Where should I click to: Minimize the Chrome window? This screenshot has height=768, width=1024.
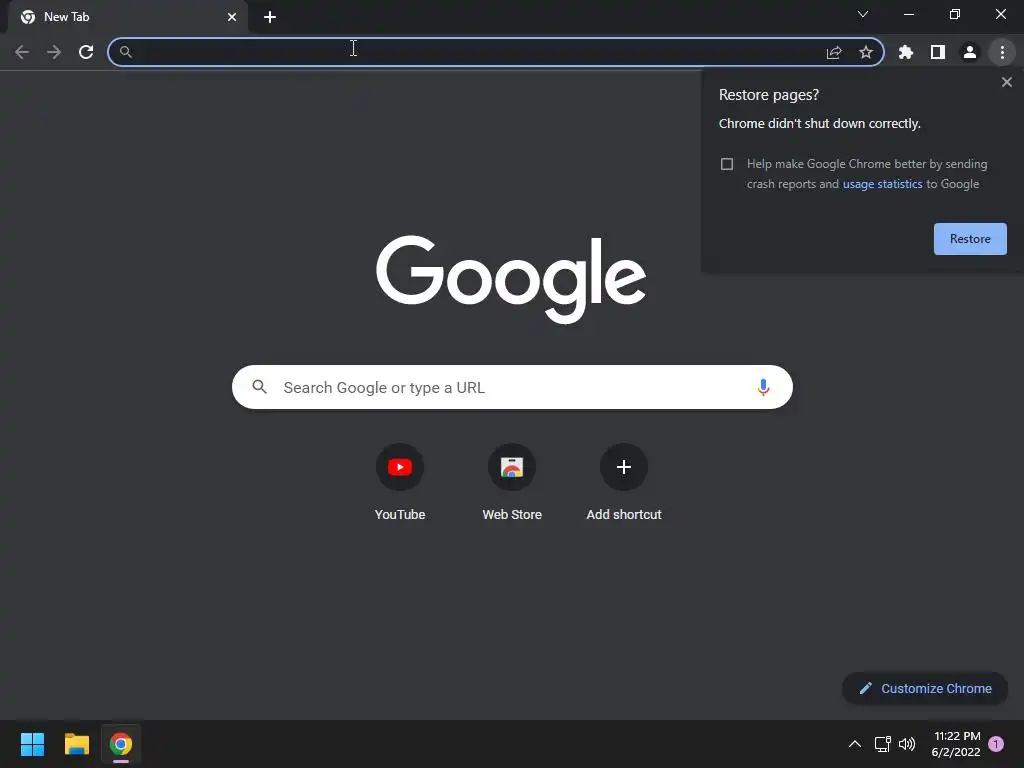point(908,14)
